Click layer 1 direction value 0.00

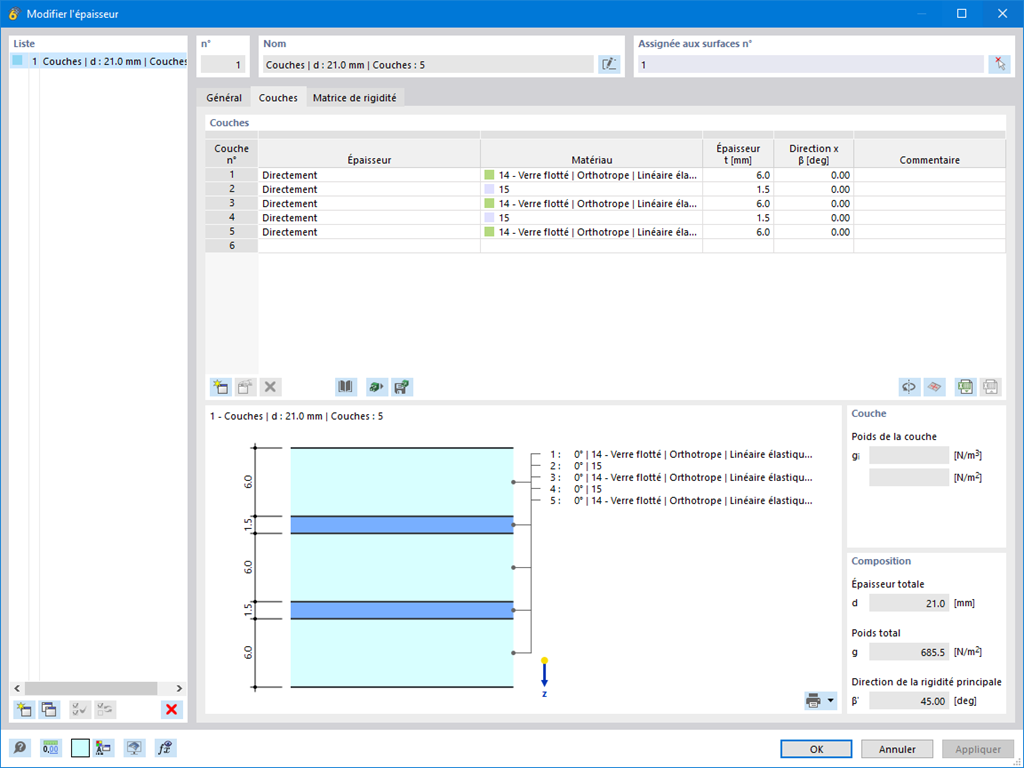[814, 175]
